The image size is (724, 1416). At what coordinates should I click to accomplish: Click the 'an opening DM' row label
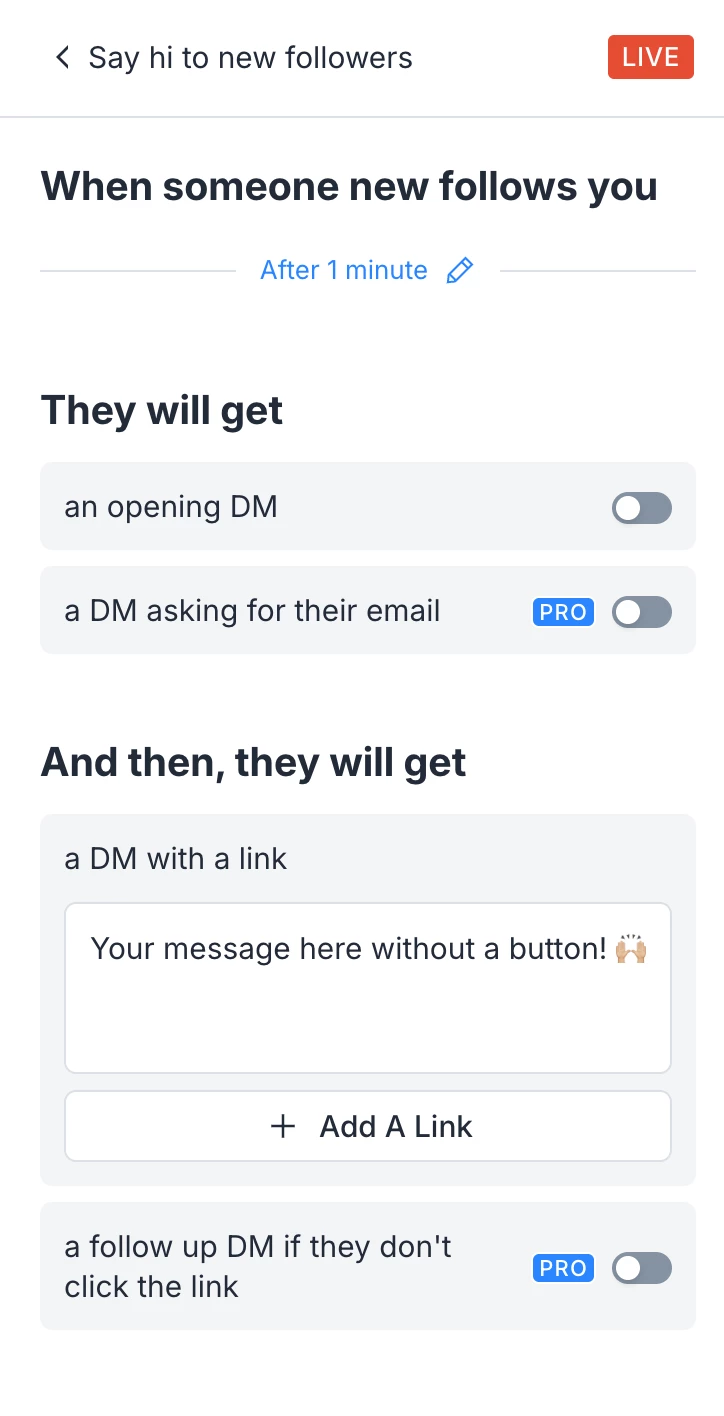171,507
